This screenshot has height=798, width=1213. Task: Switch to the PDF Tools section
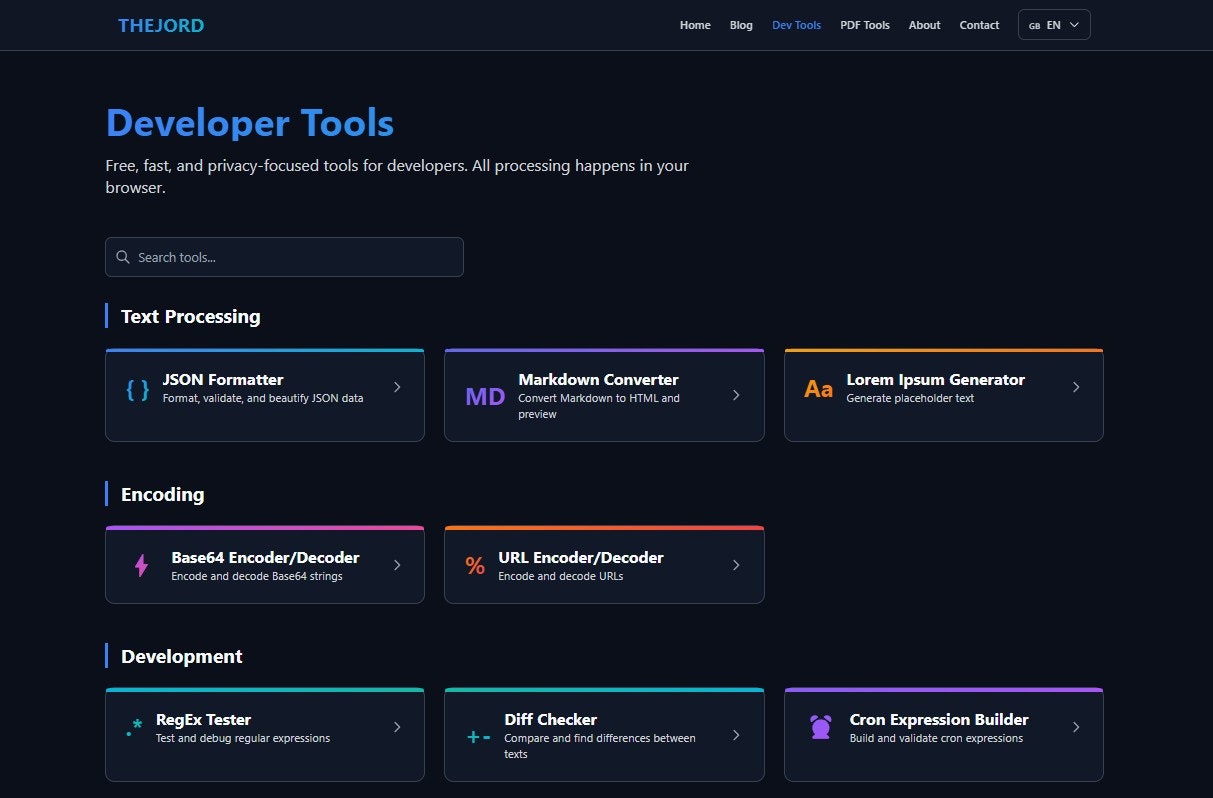(864, 25)
